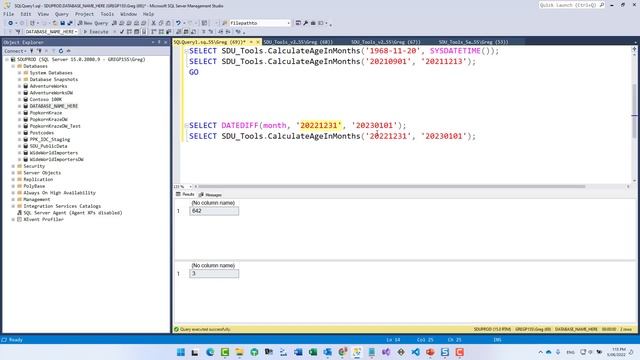
Task: Open PowerPoint from the taskbar
Action: coord(430,352)
